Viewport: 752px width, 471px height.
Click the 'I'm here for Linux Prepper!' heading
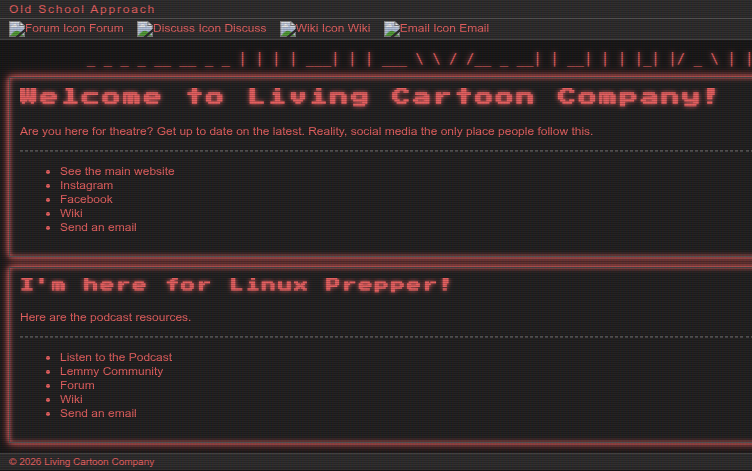click(235, 285)
